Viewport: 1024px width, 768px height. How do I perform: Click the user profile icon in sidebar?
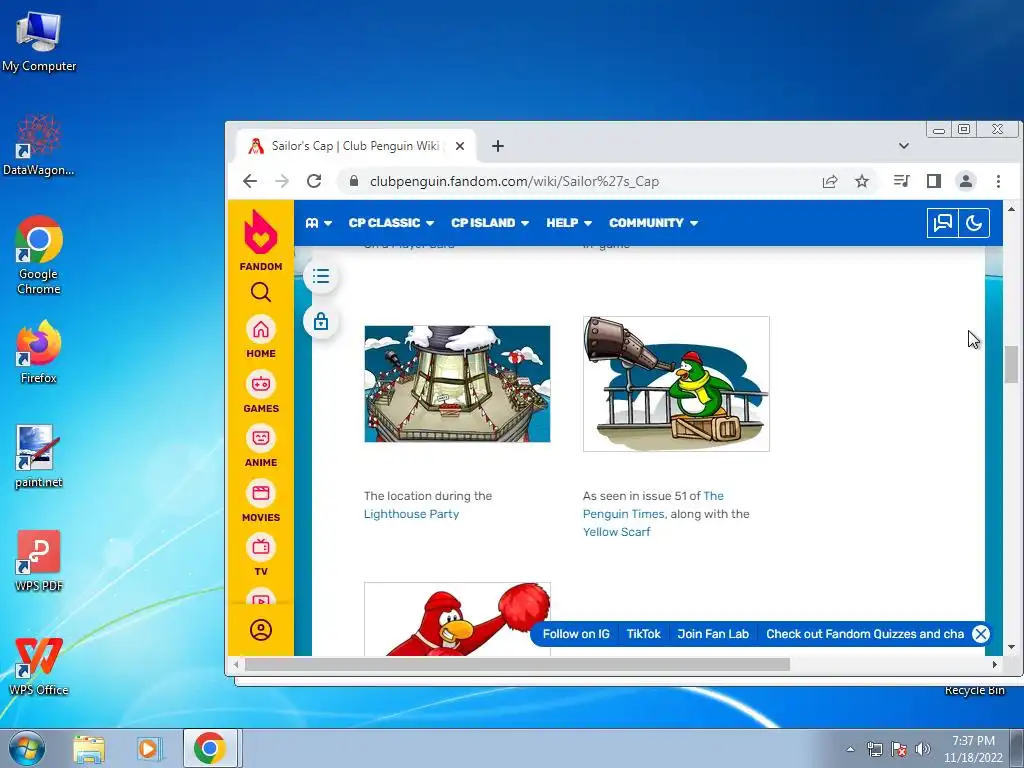coord(261,630)
